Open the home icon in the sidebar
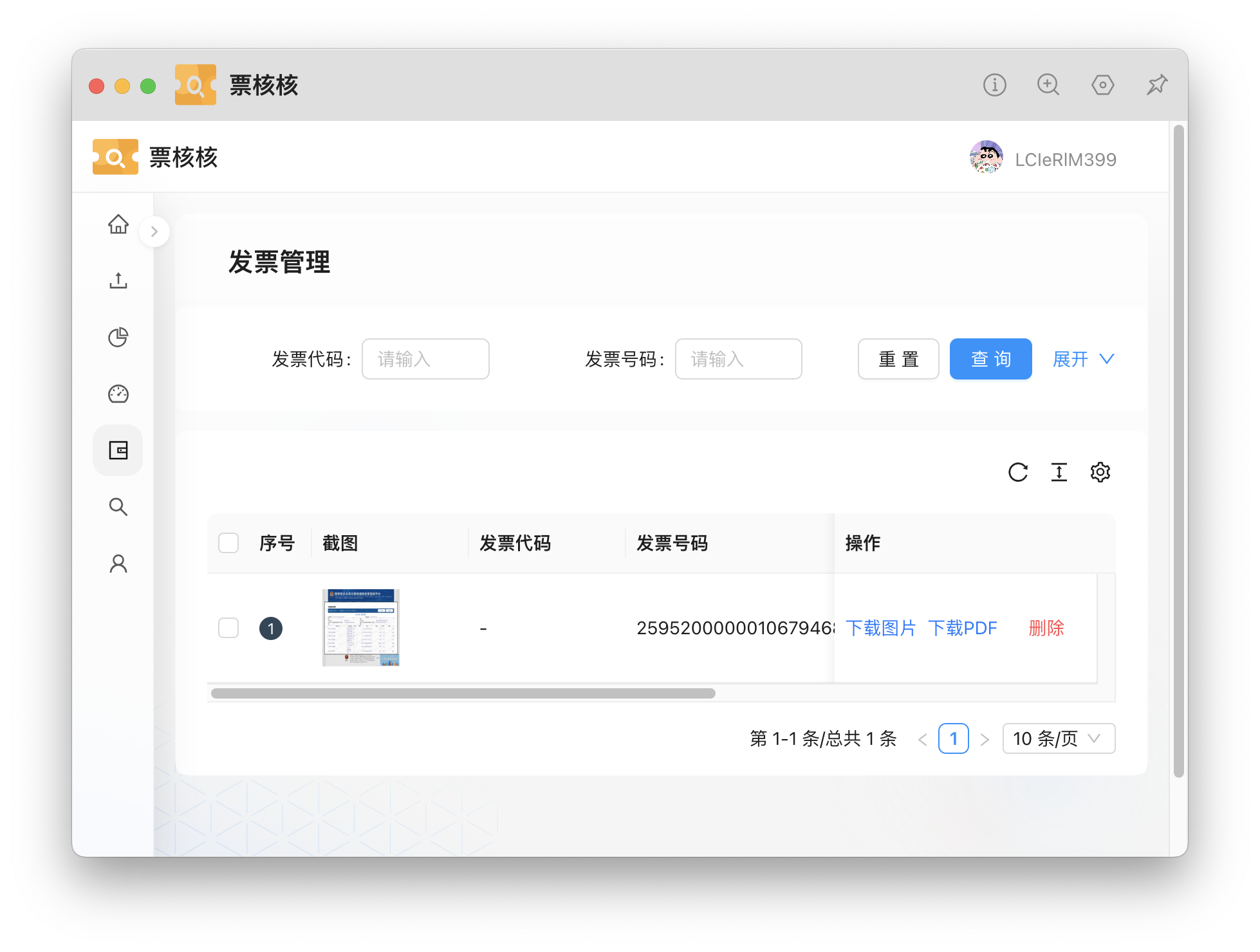Viewport: 1260px width, 952px height. pos(118,224)
